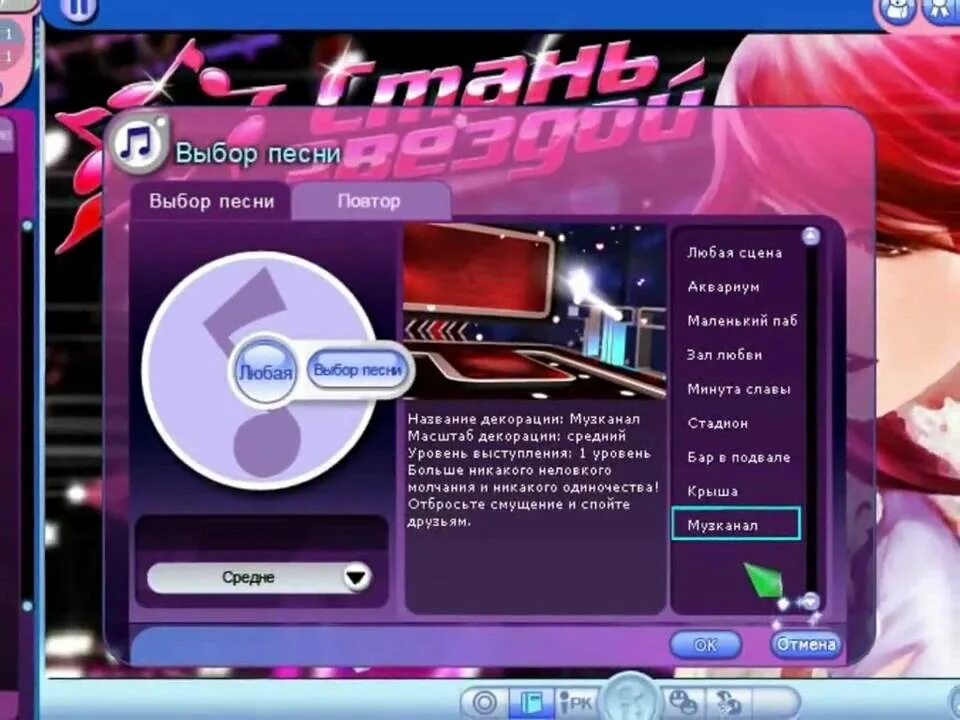Click the pause button at top
The height and width of the screenshot is (720, 960).
[79, 9]
